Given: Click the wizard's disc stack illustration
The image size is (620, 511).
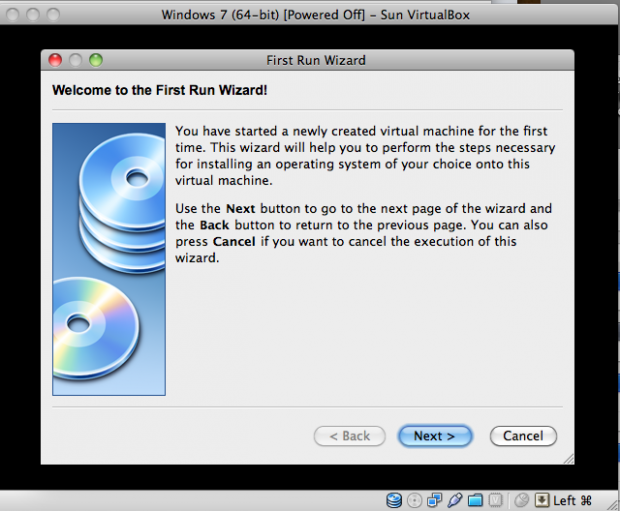Looking at the screenshot, I should 109,259.
